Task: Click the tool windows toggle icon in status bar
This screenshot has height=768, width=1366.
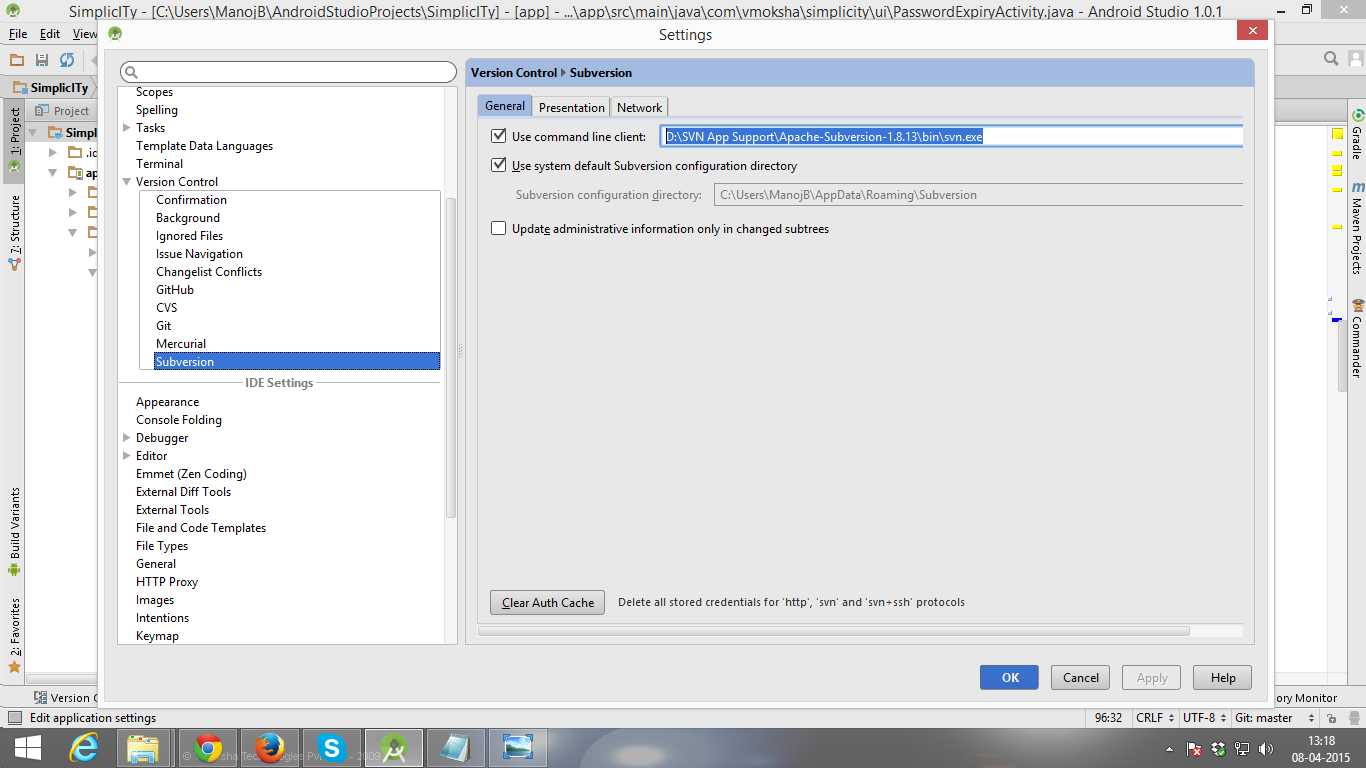Action: coord(14,718)
